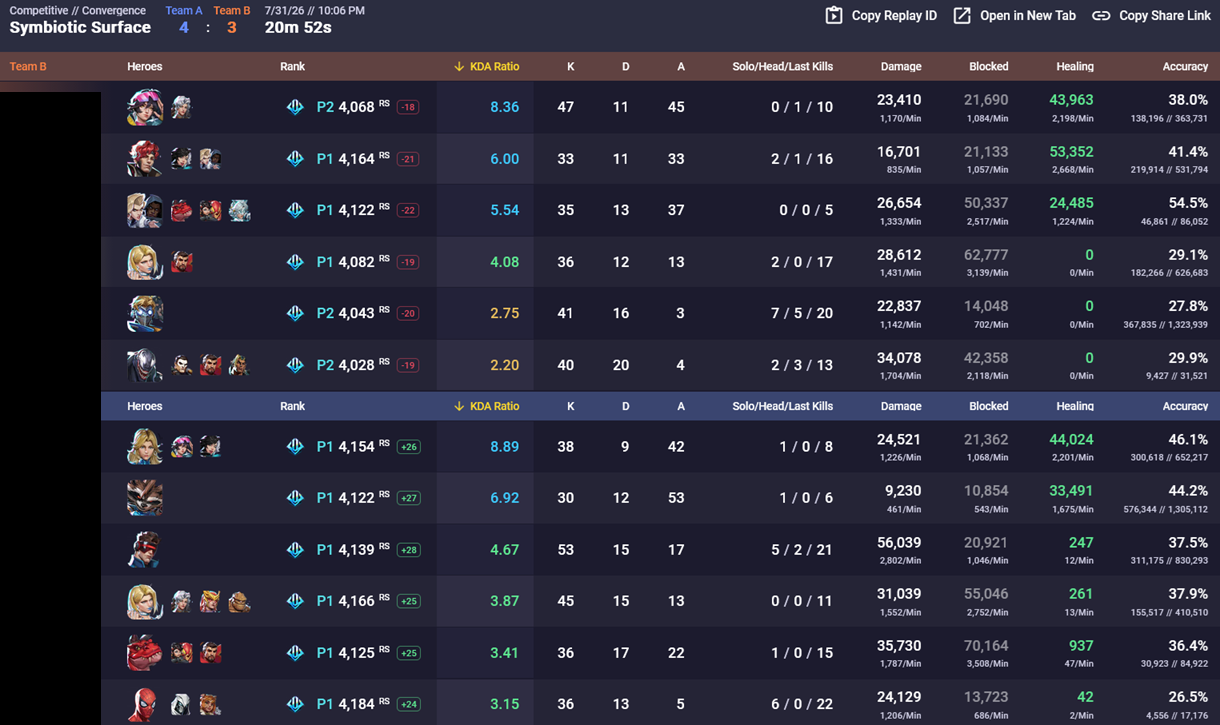
Task: Click the Symbiotic Surface map title
Action: click(x=80, y=28)
